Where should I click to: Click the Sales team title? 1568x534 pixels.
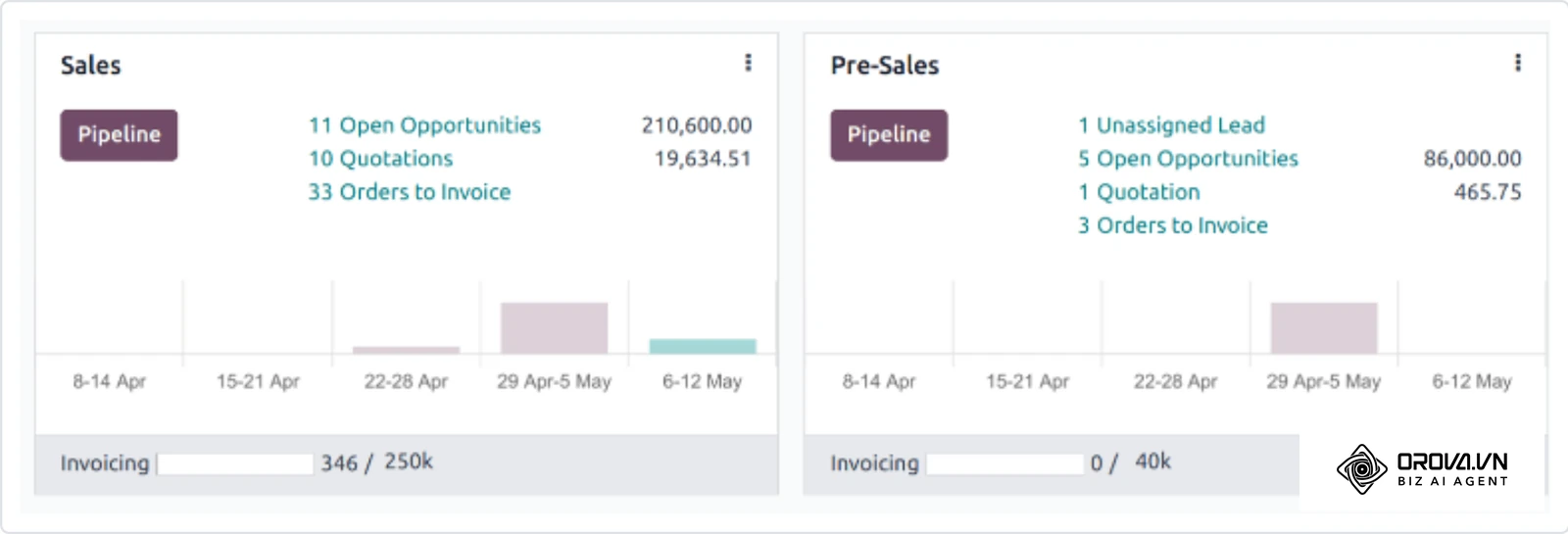pyautogui.click(x=91, y=66)
